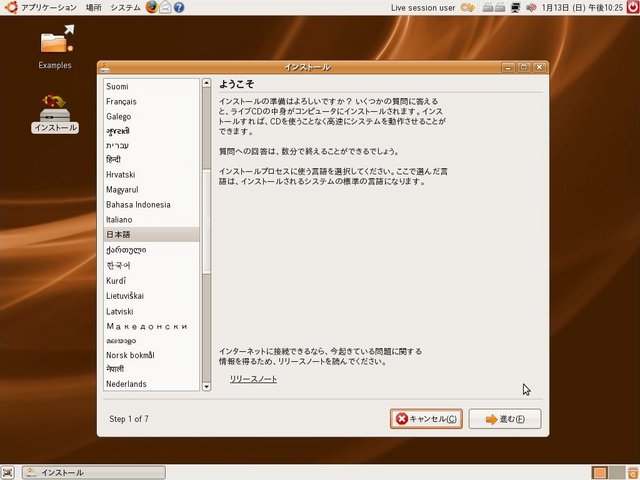Click the Show Desktop icon in the bottom panel
This screenshot has width=640, height=480.
[8, 472]
